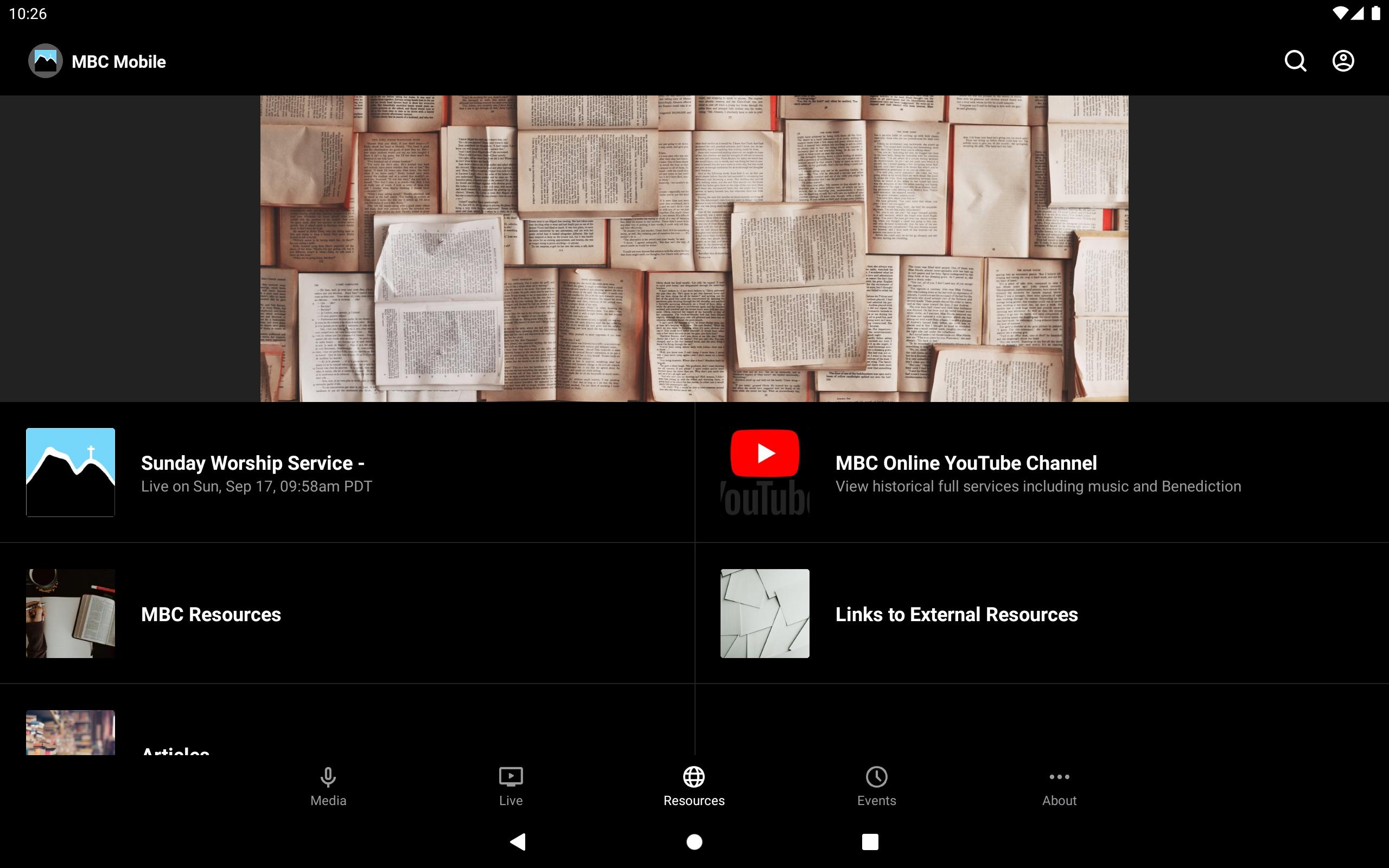This screenshot has height=868, width=1389.
Task: Select the About tab label
Action: (x=1059, y=800)
